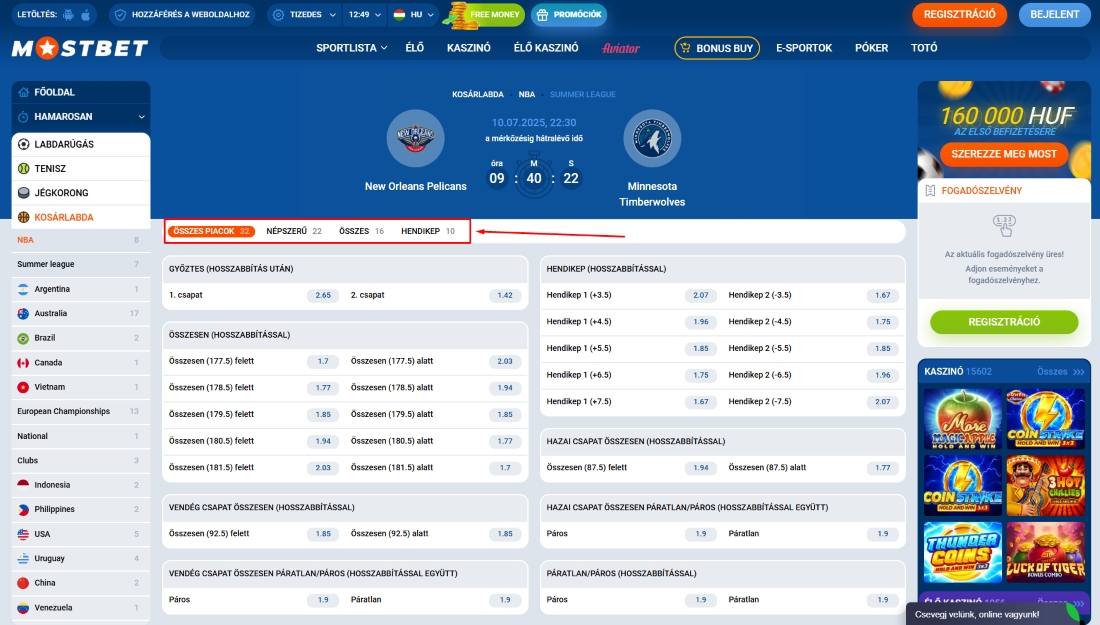Select the Népszerű markets tab
Screen dimensions: 1100x625
pyautogui.click(x=294, y=231)
